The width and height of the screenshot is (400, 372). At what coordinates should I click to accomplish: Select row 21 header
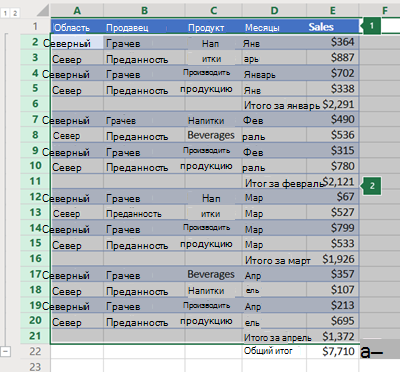tap(35, 336)
